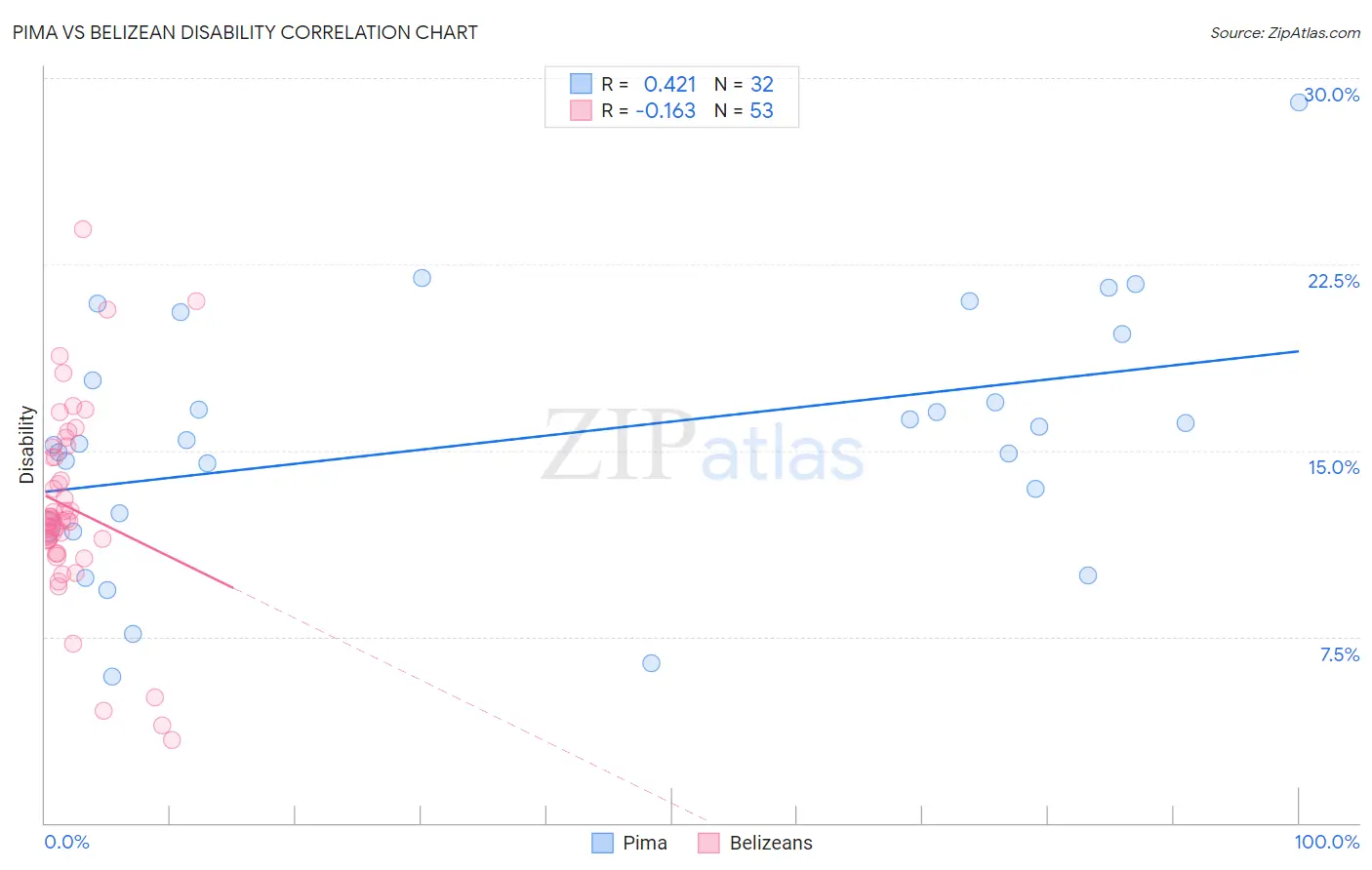This screenshot has width=1372, height=870.
Task: Click the 22.5% y-axis label
Action: click(1333, 281)
